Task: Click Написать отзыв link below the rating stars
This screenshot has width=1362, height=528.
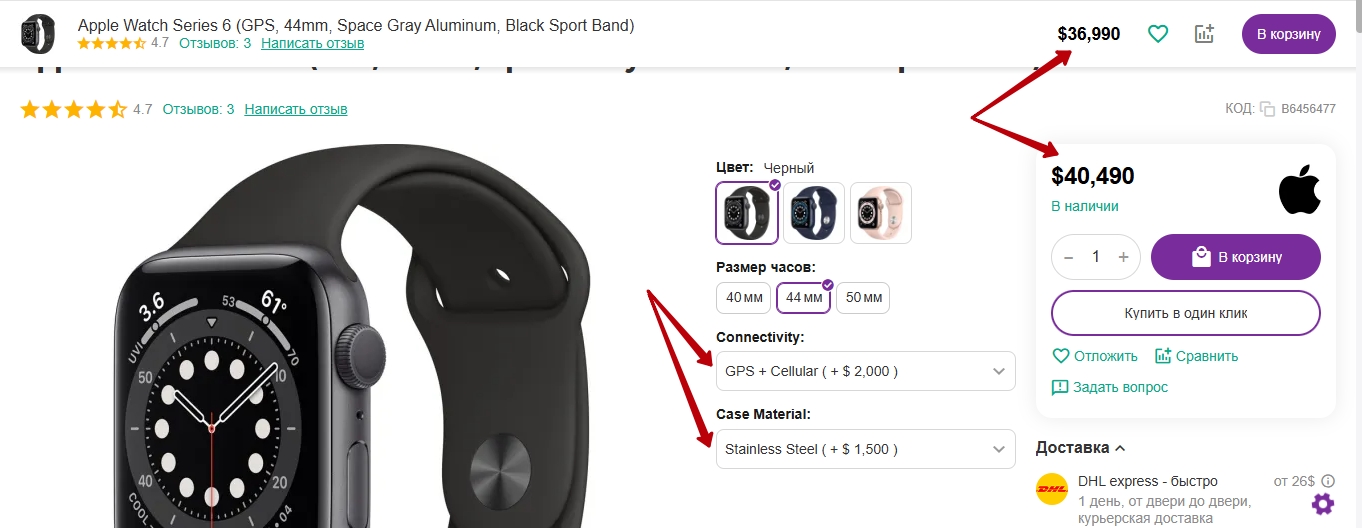Action: pos(296,109)
